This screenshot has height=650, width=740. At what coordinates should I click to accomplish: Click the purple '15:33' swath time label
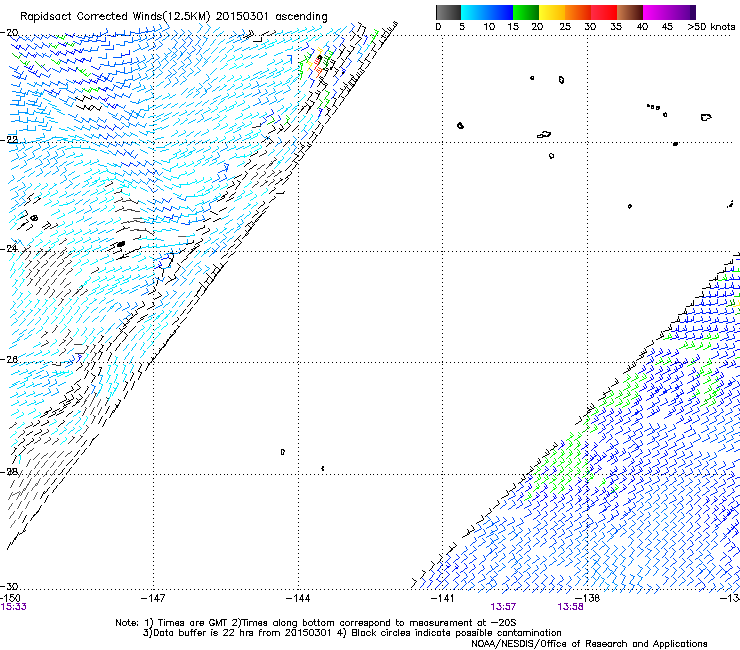pyautogui.click(x=14, y=607)
